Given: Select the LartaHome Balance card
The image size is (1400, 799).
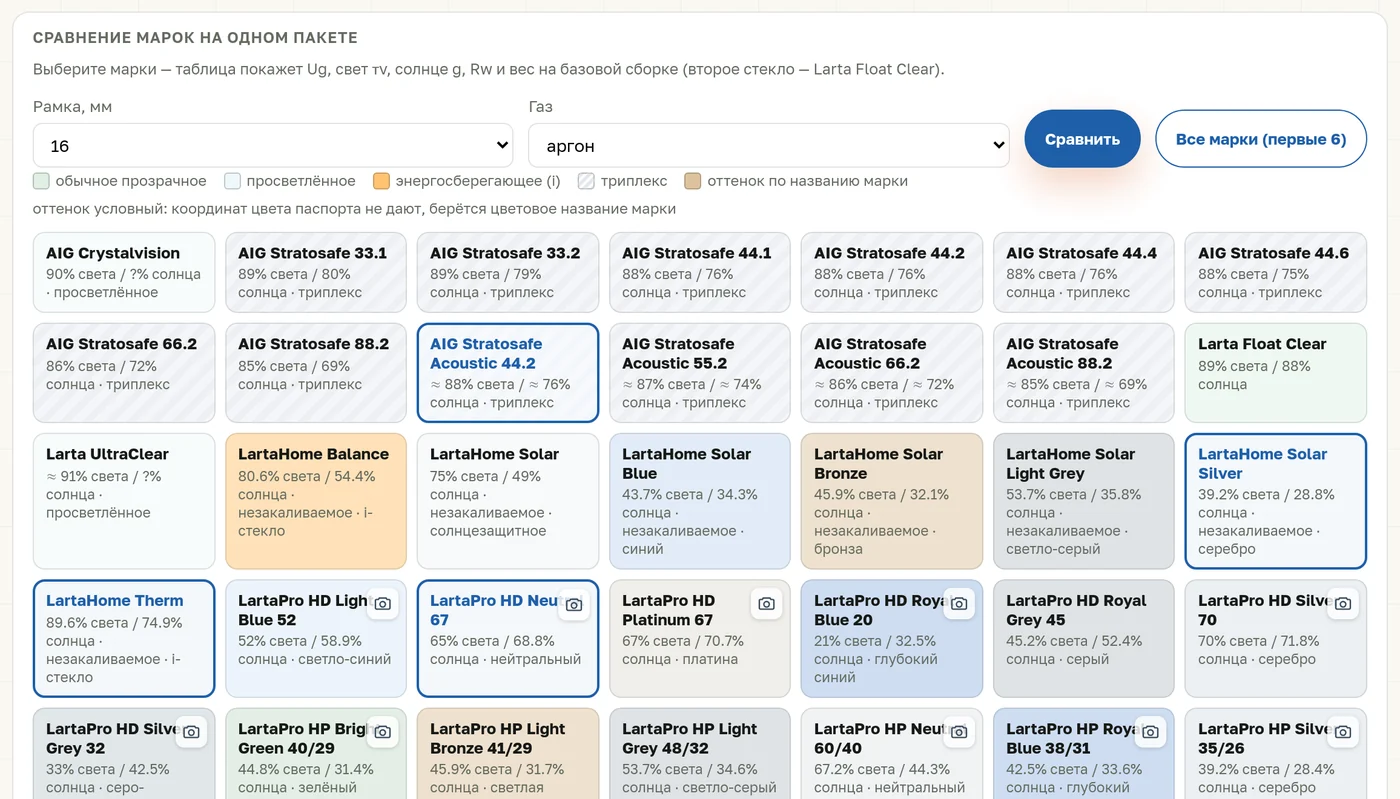Looking at the screenshot, I should tap(316, 501).
